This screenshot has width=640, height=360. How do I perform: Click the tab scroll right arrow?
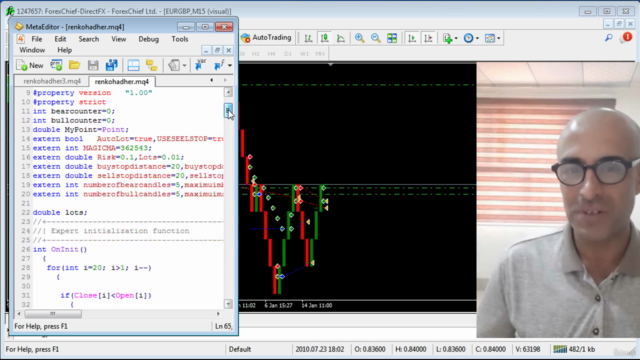click(x=225, y=80)
